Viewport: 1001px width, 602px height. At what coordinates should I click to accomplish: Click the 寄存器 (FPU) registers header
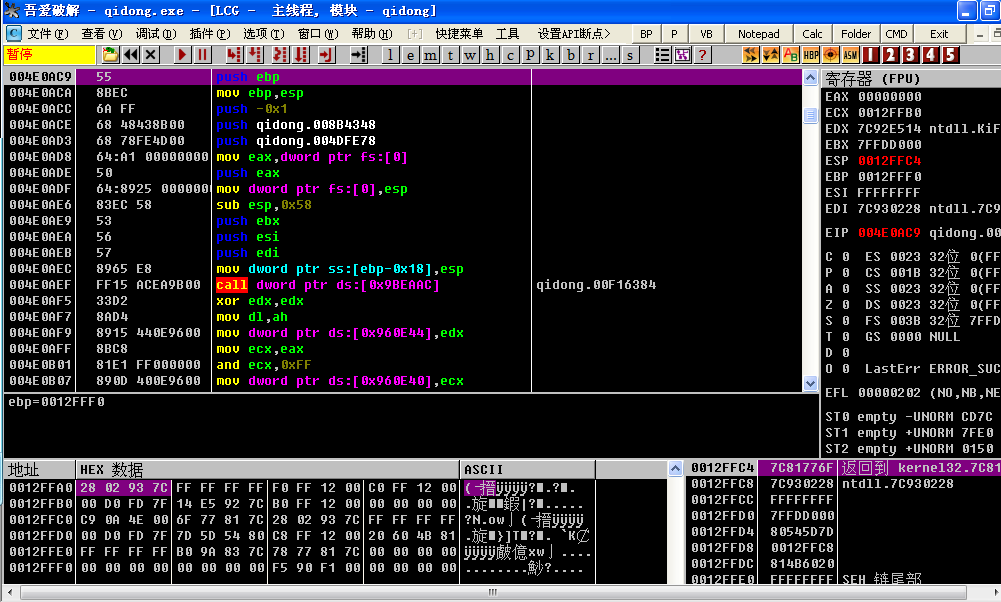click(911, 79)
